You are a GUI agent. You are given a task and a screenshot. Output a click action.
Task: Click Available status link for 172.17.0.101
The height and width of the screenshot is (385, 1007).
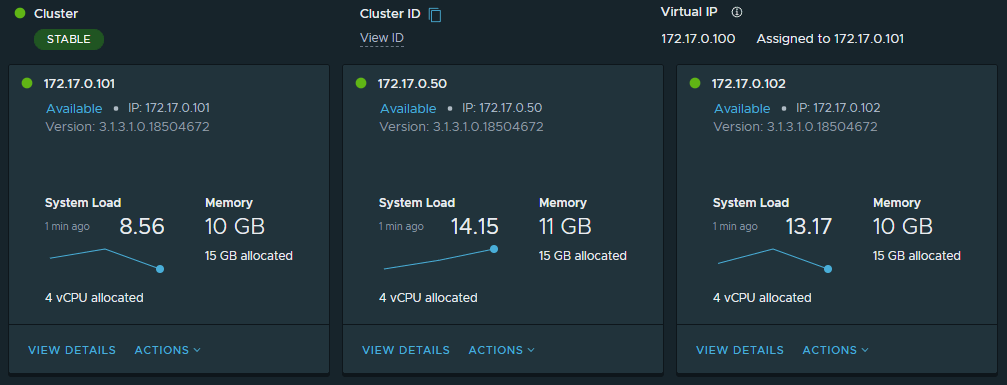(x=74, y=109)
